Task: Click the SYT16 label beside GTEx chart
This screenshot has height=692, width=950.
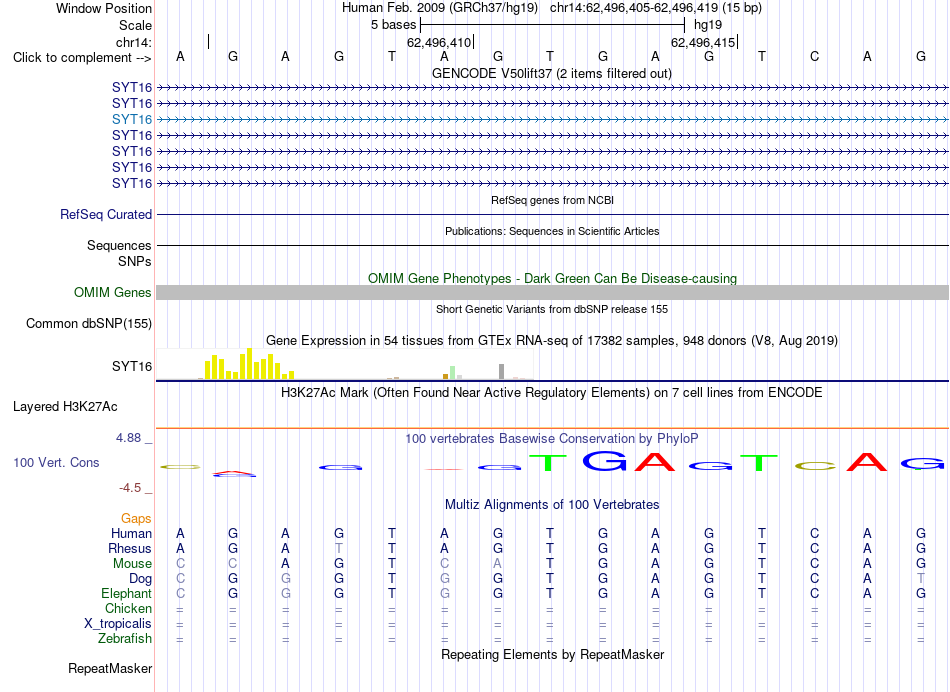Action: click(131, 367)
